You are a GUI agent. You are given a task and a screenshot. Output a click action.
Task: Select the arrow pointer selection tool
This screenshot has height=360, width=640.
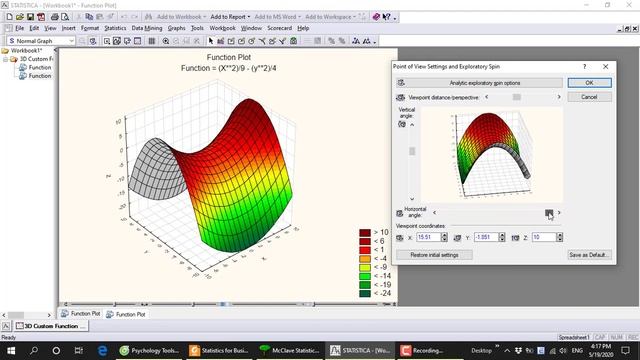click(211, 41)
